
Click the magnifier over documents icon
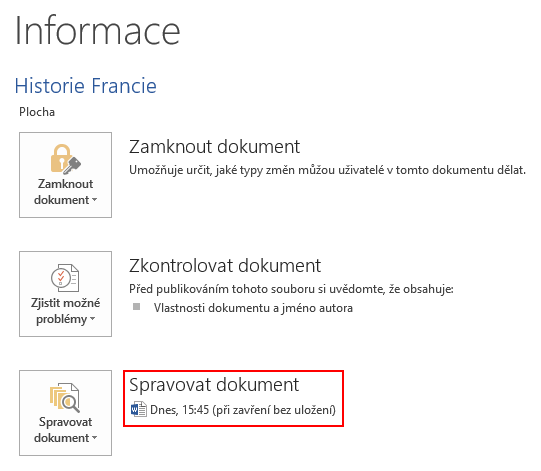[x=65, y=398]
